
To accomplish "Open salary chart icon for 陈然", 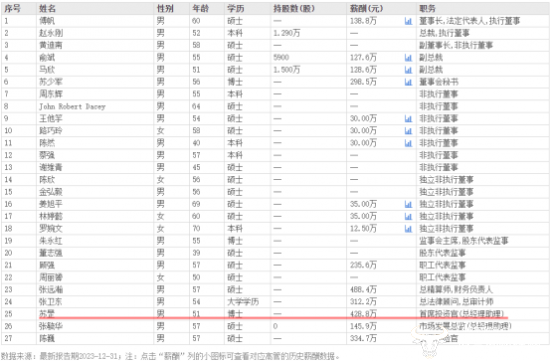I will [408, 143].
